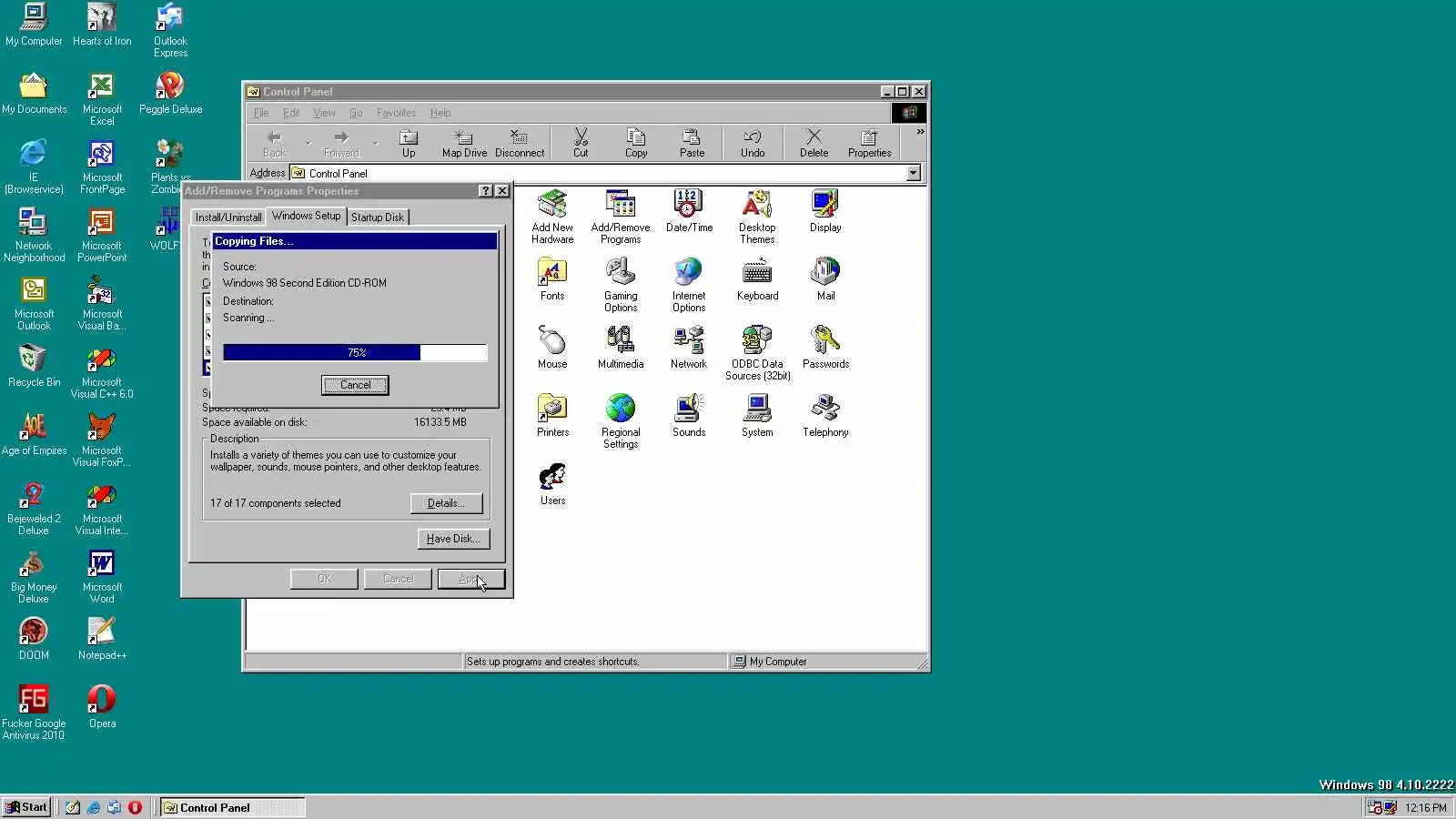This screenshot has height=819, width=1456.
Task: Open the View menu in Control Panel
Action: tap(324, 113)
